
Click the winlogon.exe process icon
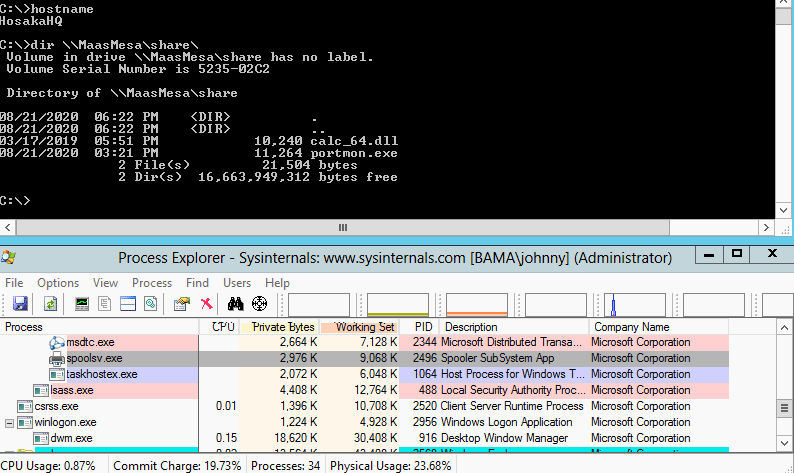25,422
